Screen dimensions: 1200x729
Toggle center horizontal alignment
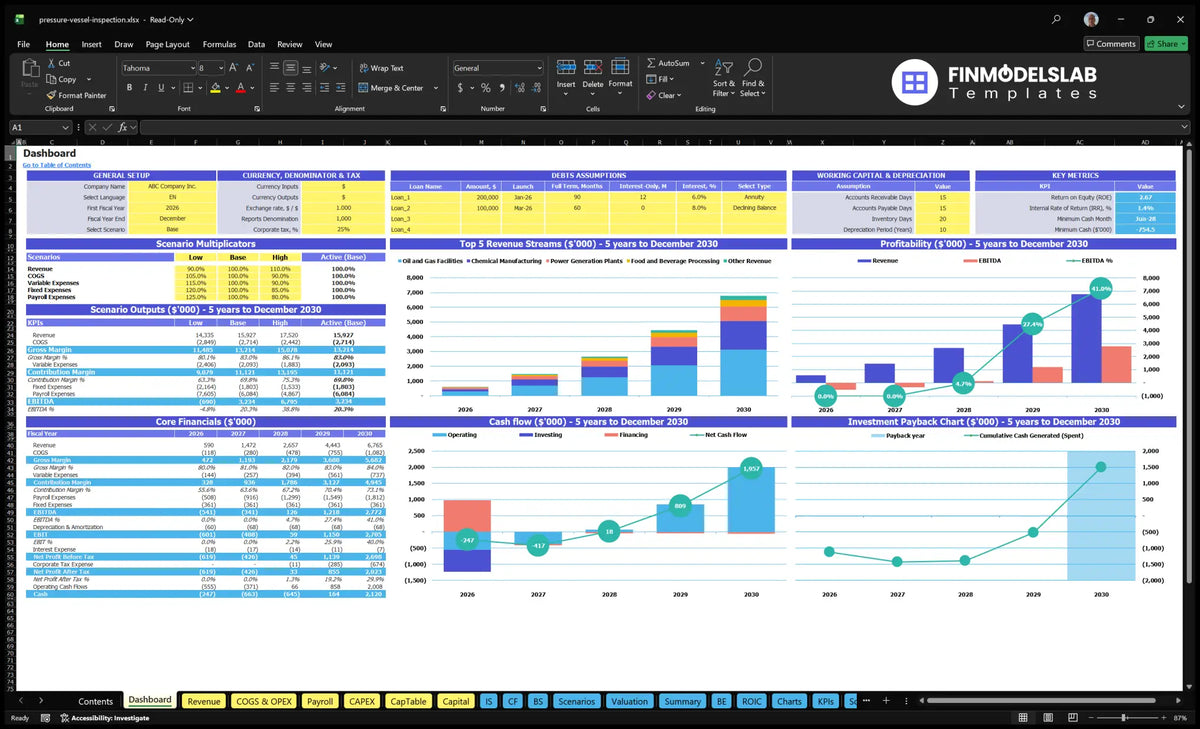click(289, 88)
